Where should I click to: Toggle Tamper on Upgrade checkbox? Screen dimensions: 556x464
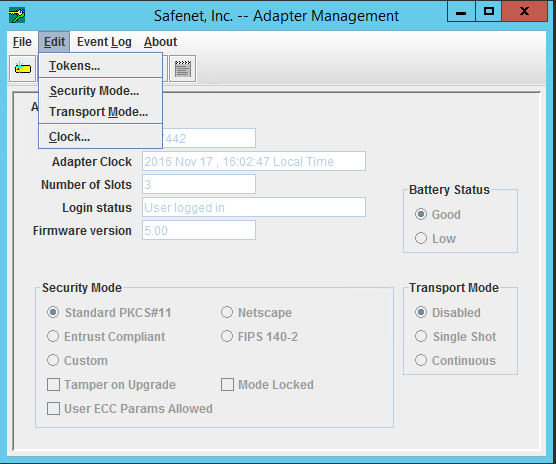[x=111, y=385]
